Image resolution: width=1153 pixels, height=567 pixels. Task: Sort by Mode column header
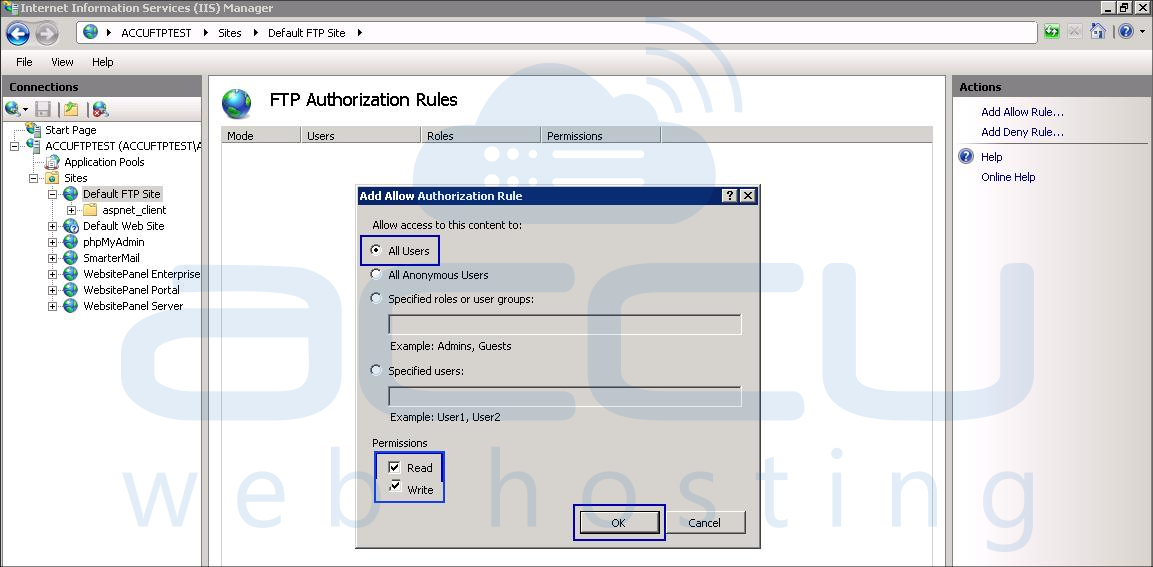[x=261, y=135]
